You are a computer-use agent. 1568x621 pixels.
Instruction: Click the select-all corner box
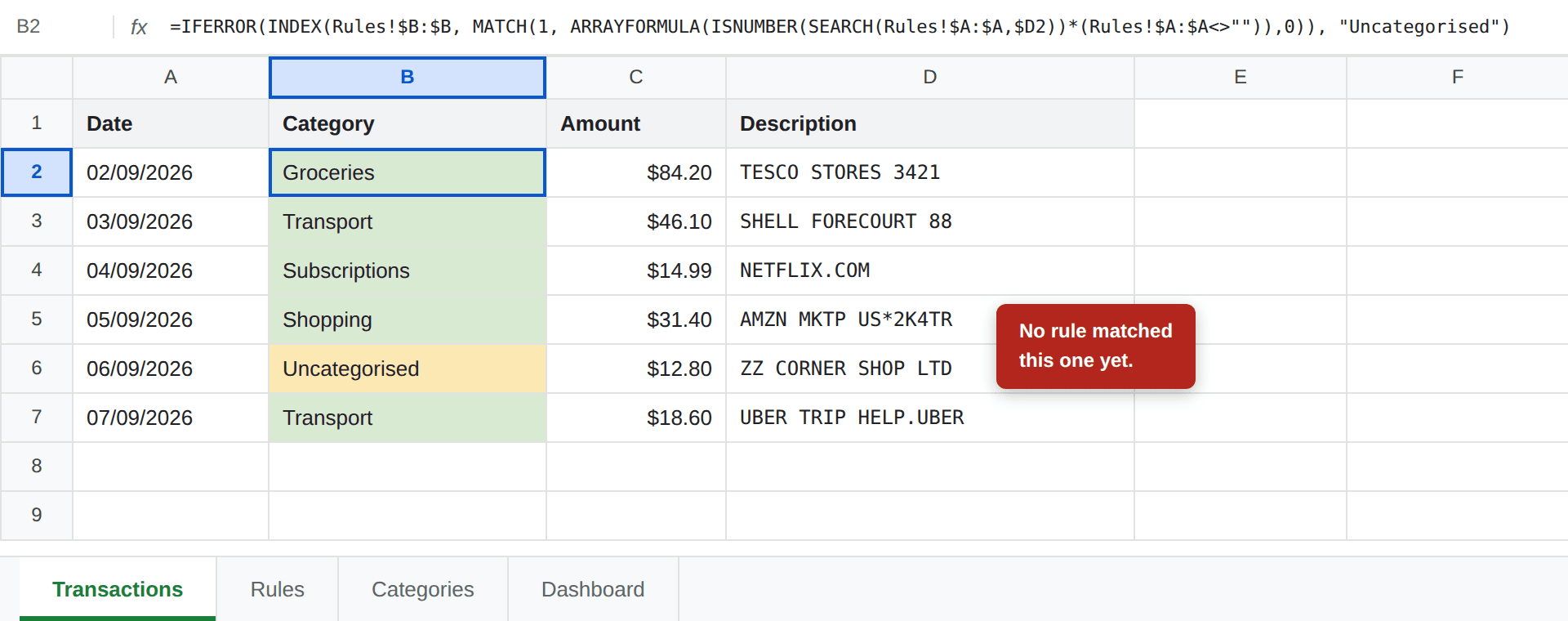[x=37, y=77]
